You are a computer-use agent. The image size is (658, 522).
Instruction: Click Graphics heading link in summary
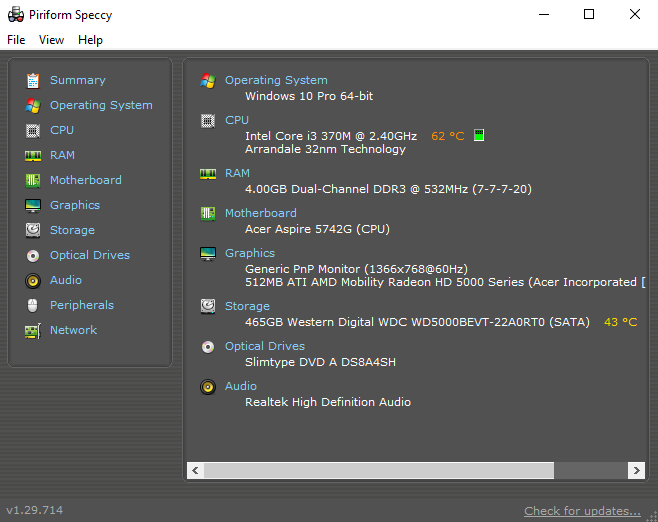250,253
